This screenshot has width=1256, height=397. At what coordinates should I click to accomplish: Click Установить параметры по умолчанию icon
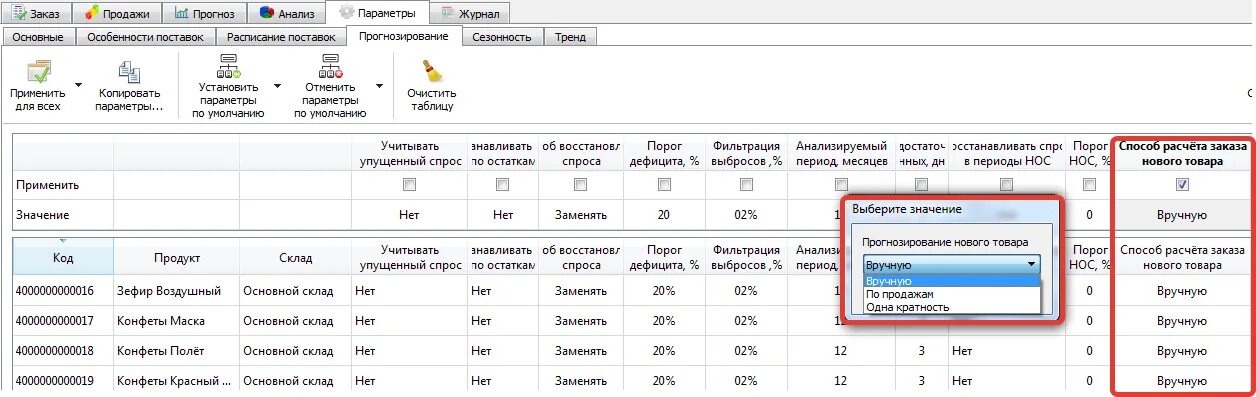pyautogui.click(x=231, y=66)
